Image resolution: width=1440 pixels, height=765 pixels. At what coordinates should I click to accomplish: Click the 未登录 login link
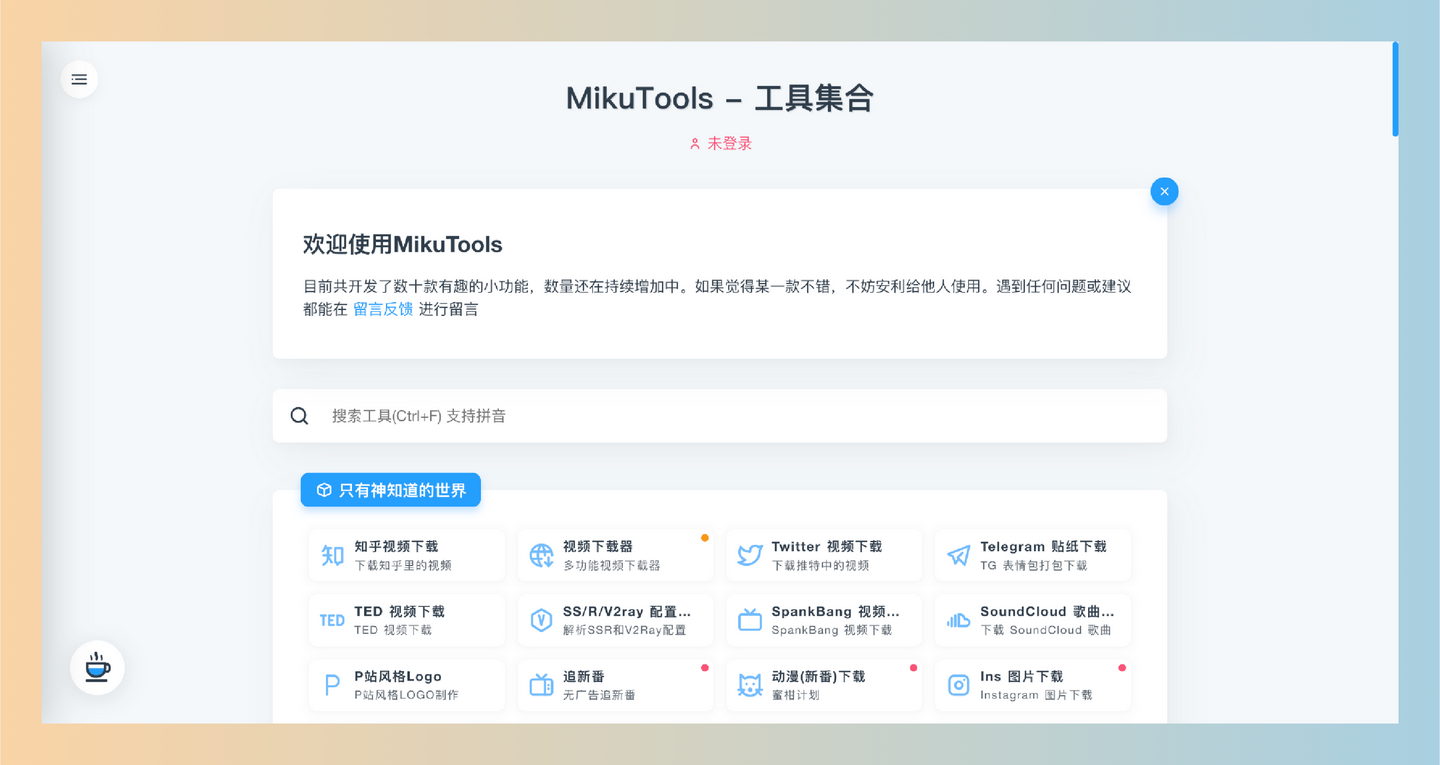(x=720, y=143)
